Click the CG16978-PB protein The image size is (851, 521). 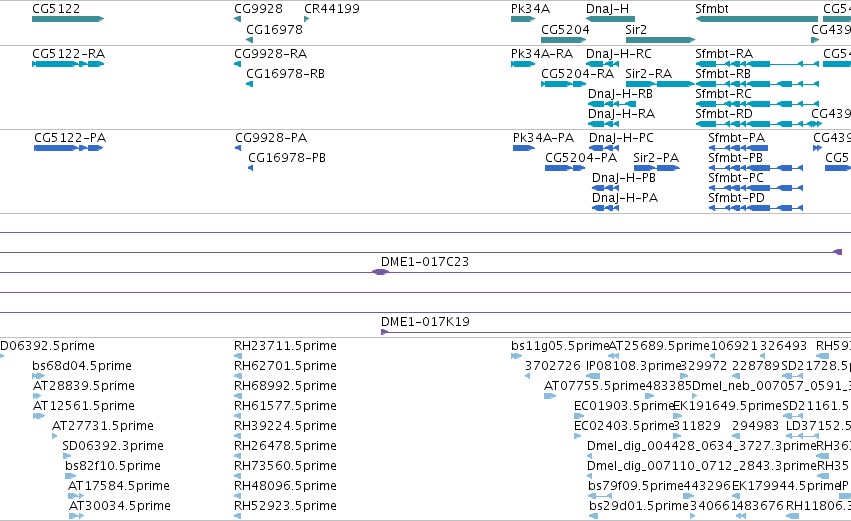pos(251,168)
